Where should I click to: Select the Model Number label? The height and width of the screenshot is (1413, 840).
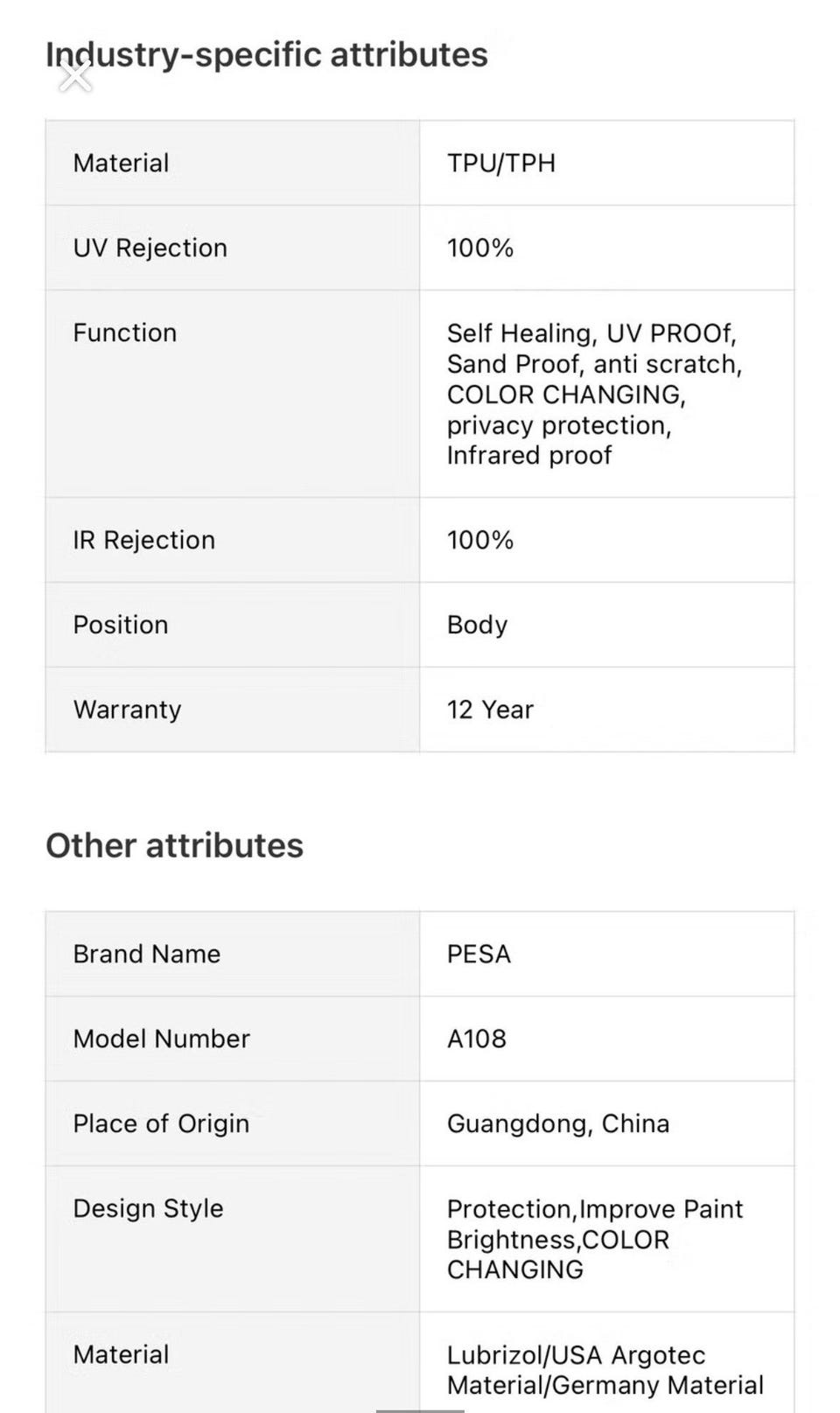pyautogui.click(x=162, y=1039)
